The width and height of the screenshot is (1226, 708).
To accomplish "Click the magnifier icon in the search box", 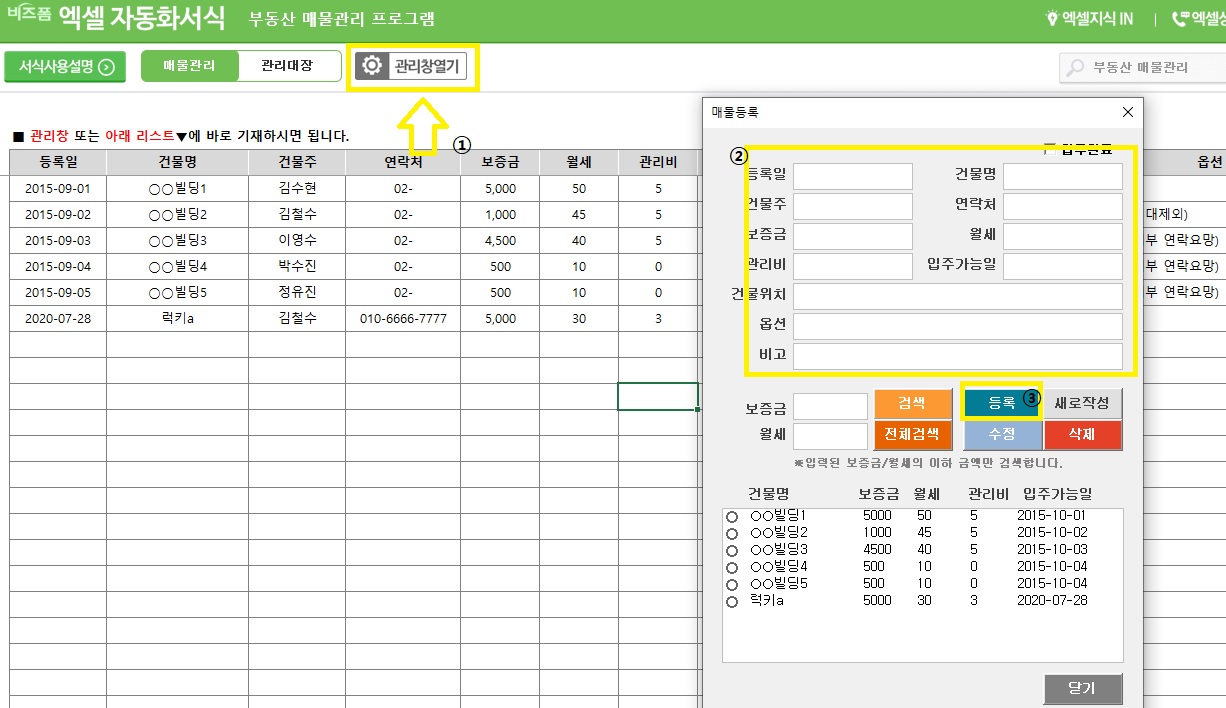I will point(1076,68).
